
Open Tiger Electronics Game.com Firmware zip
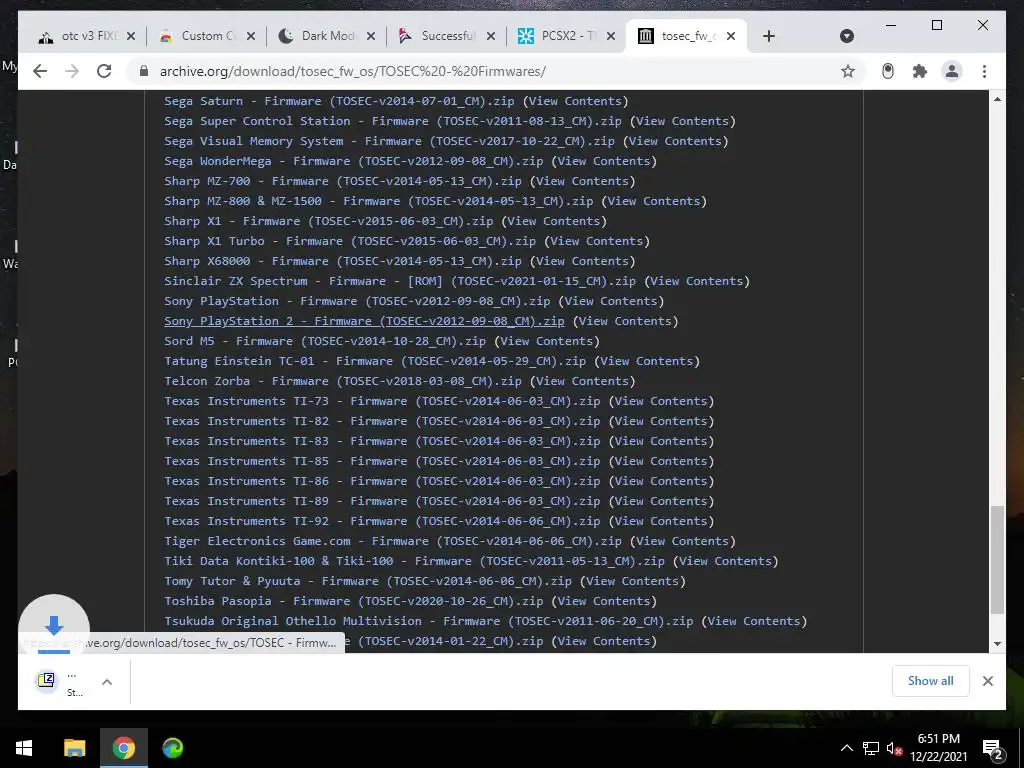click(x=392, y=541)
